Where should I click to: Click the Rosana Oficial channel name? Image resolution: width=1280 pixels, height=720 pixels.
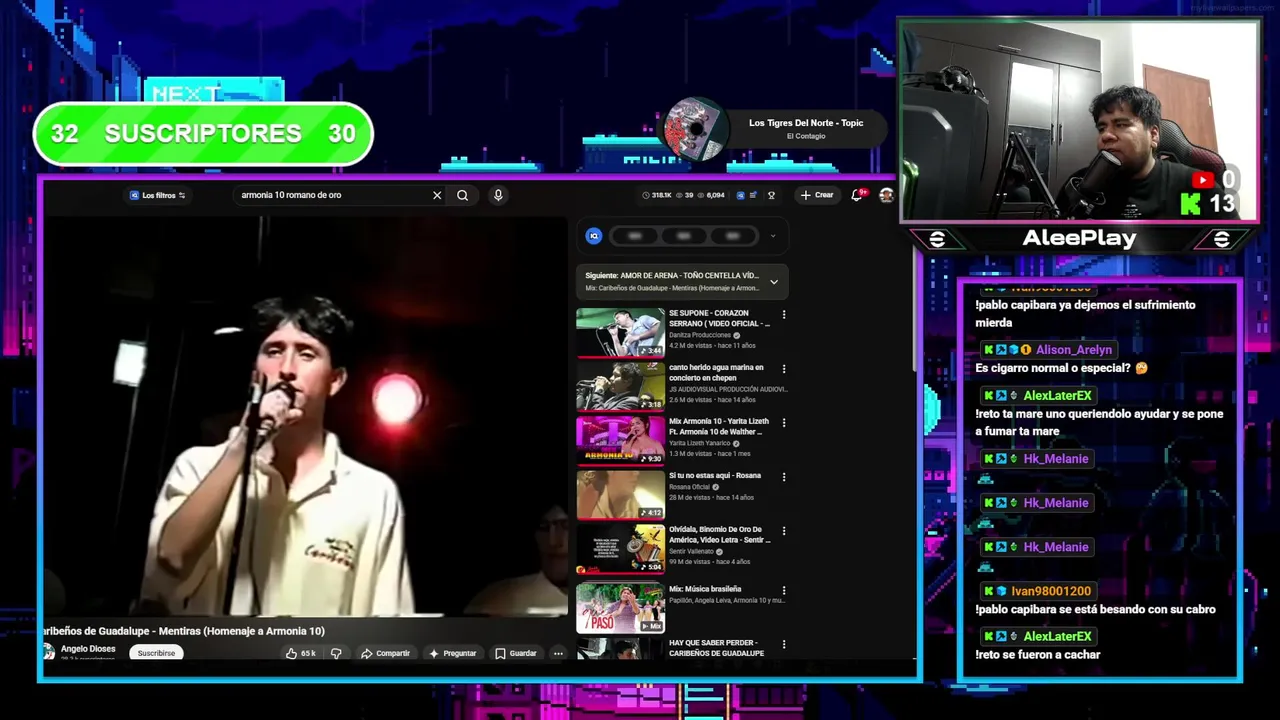(690, 487)
